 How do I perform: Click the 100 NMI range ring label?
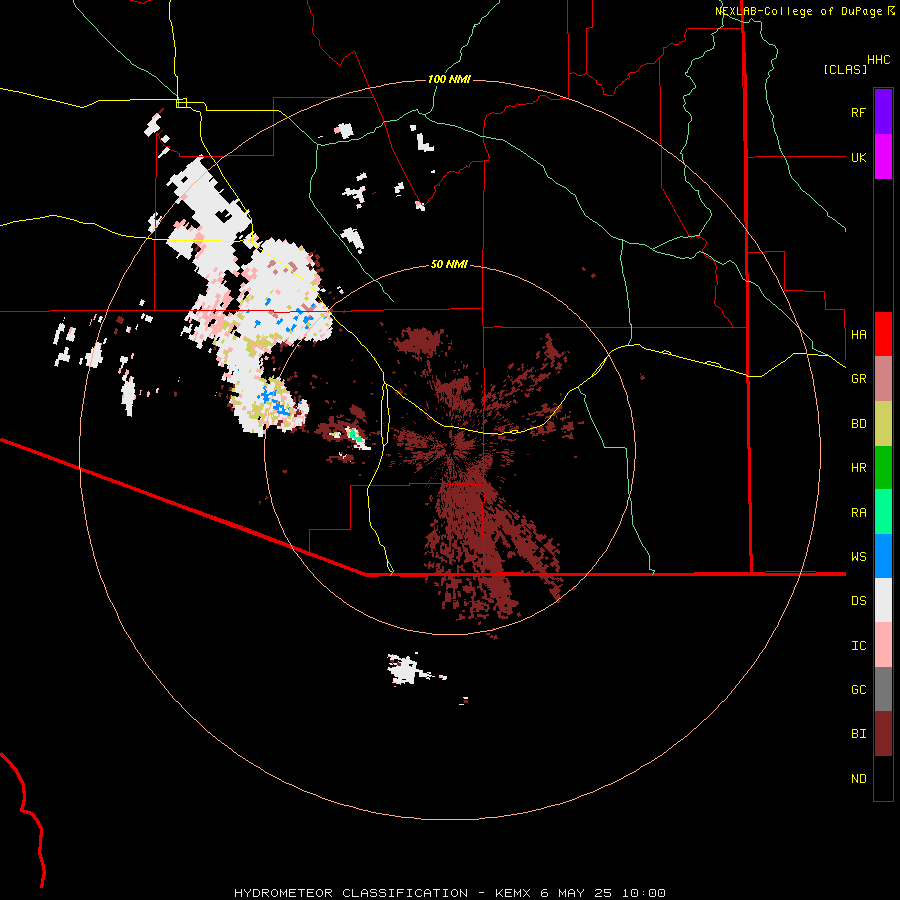[x=449, y=79]
